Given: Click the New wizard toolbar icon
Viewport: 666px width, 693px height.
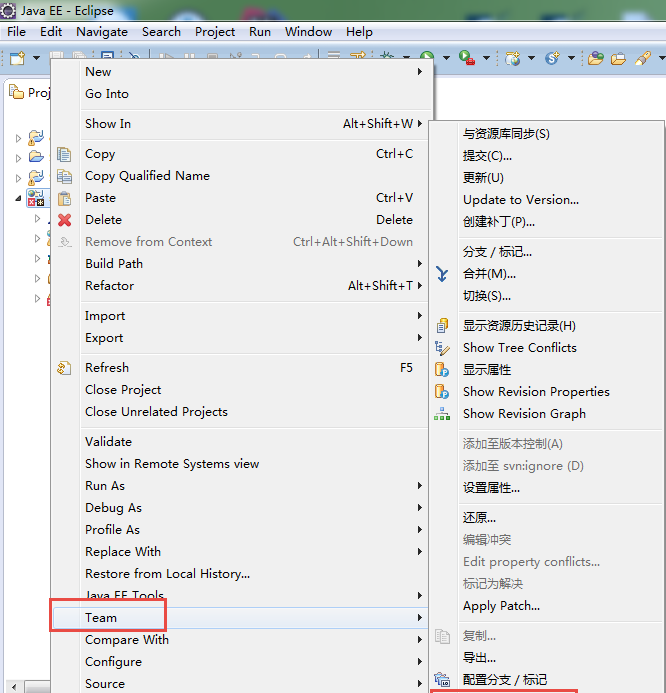Looking at the screenshot, I should click(x=17, y=58).
